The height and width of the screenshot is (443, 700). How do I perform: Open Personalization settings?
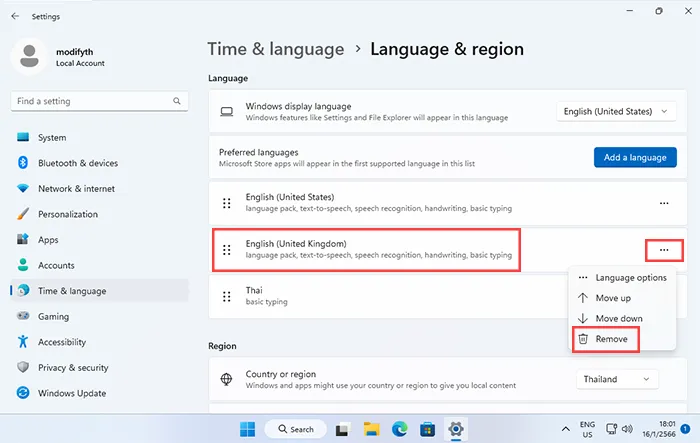pyautogui.click(x=99, y=214)
